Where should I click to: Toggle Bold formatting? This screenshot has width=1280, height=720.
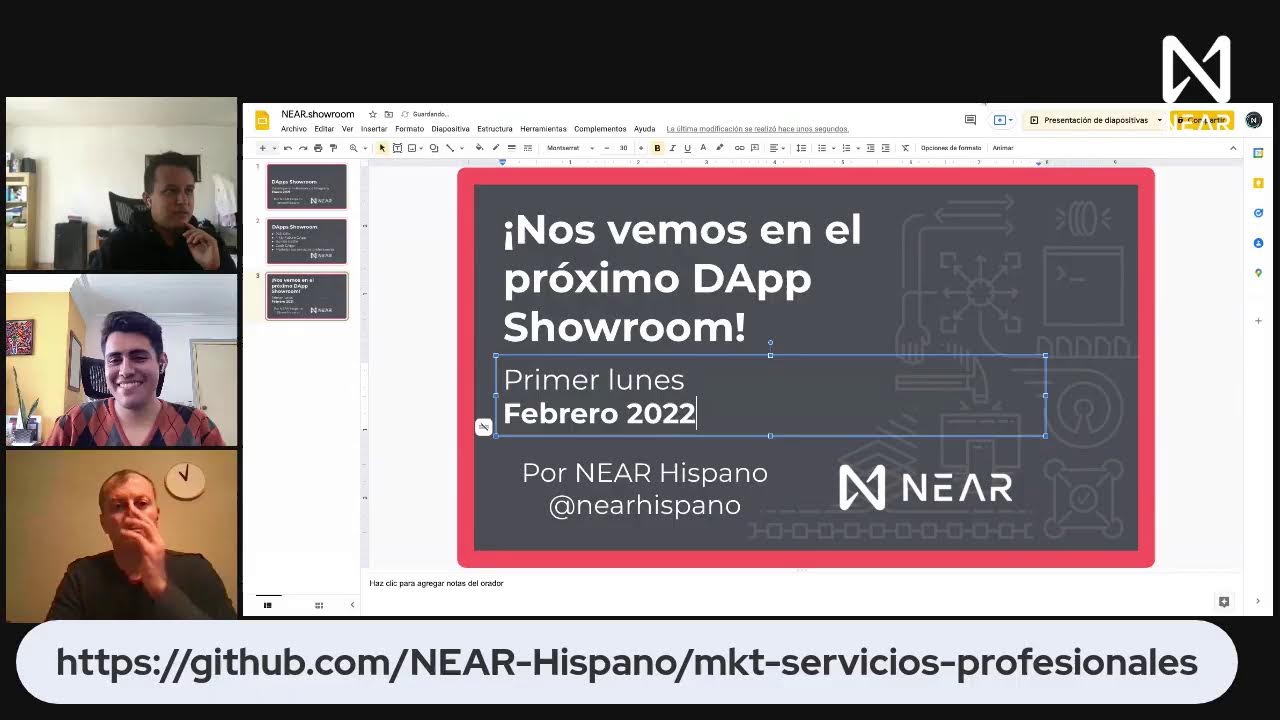pyautogui.click(x=657, y=148)
